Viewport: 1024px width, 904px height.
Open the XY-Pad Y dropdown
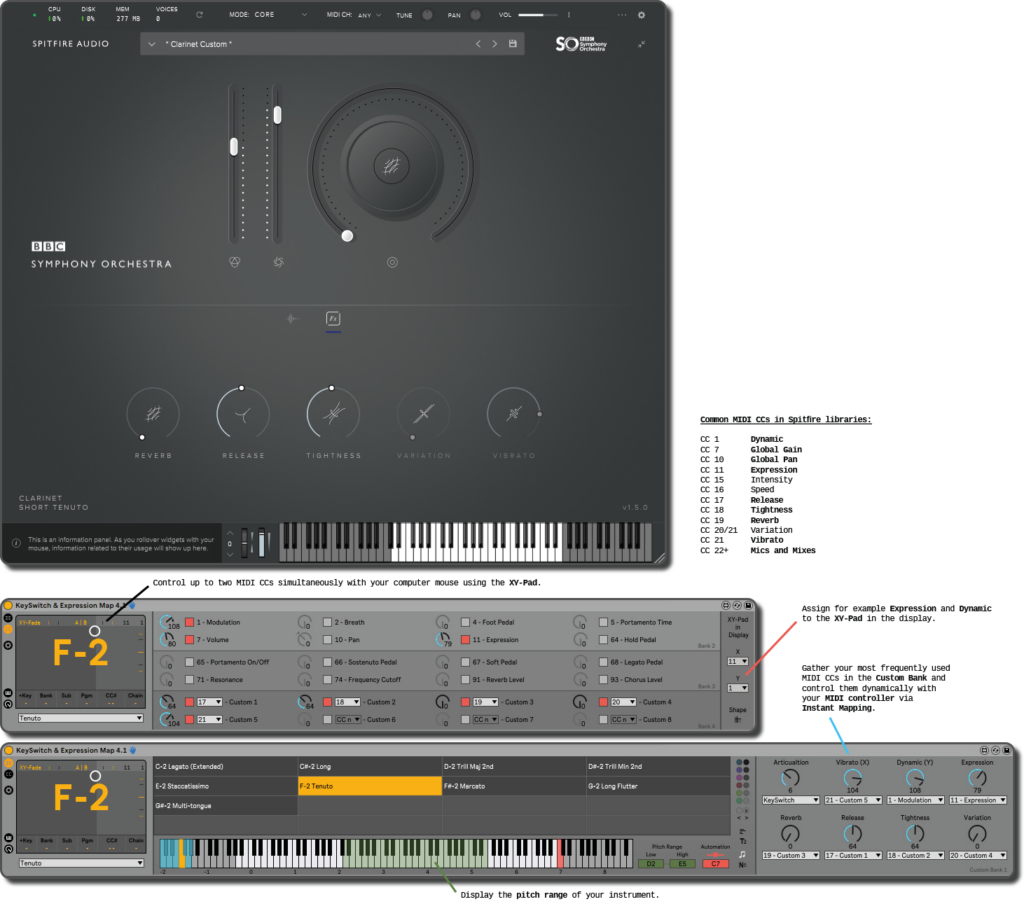[x=737, y=688]
